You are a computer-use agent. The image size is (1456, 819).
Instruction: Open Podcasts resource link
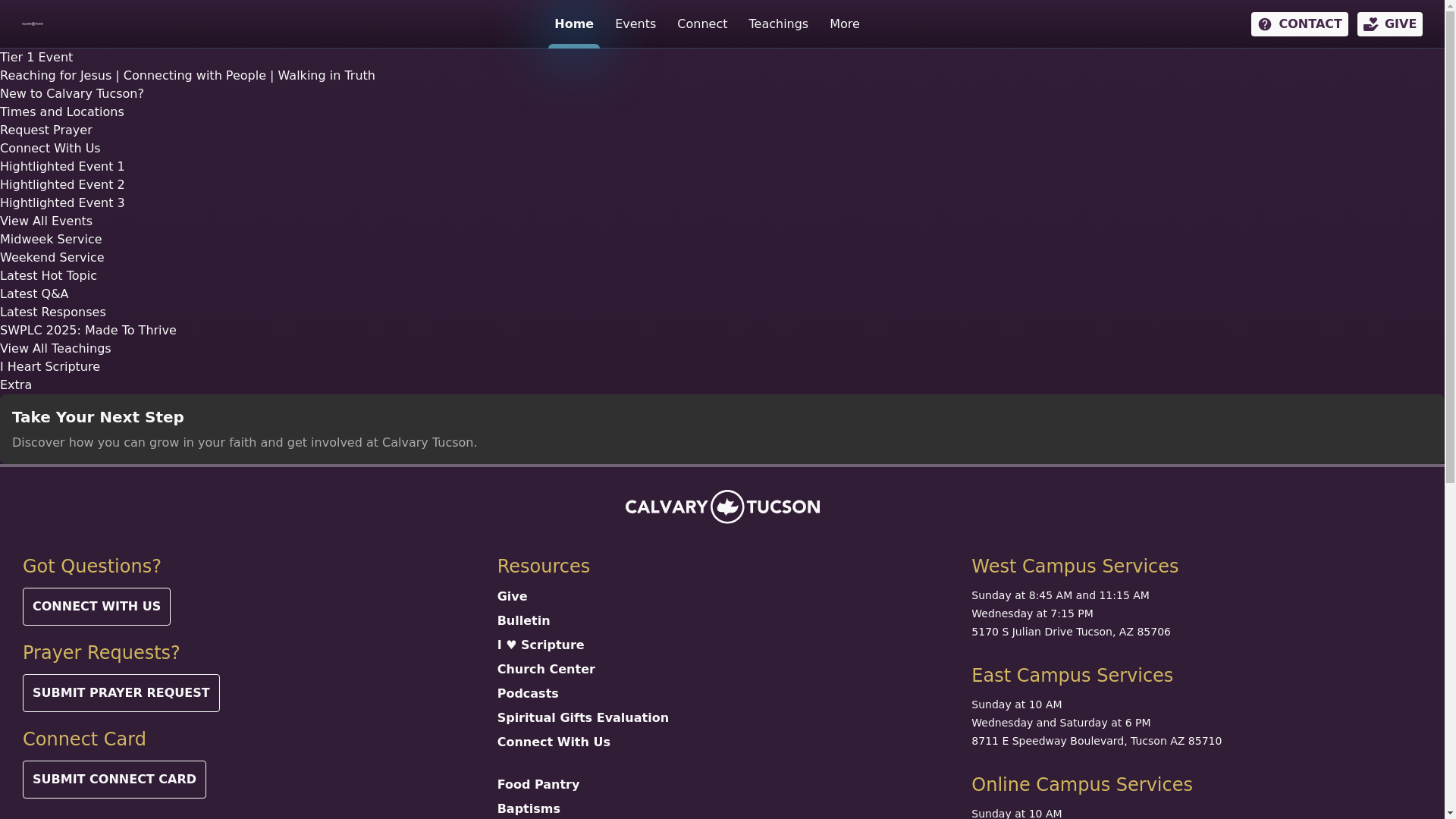pyautogui.click(x=528, y=694)
